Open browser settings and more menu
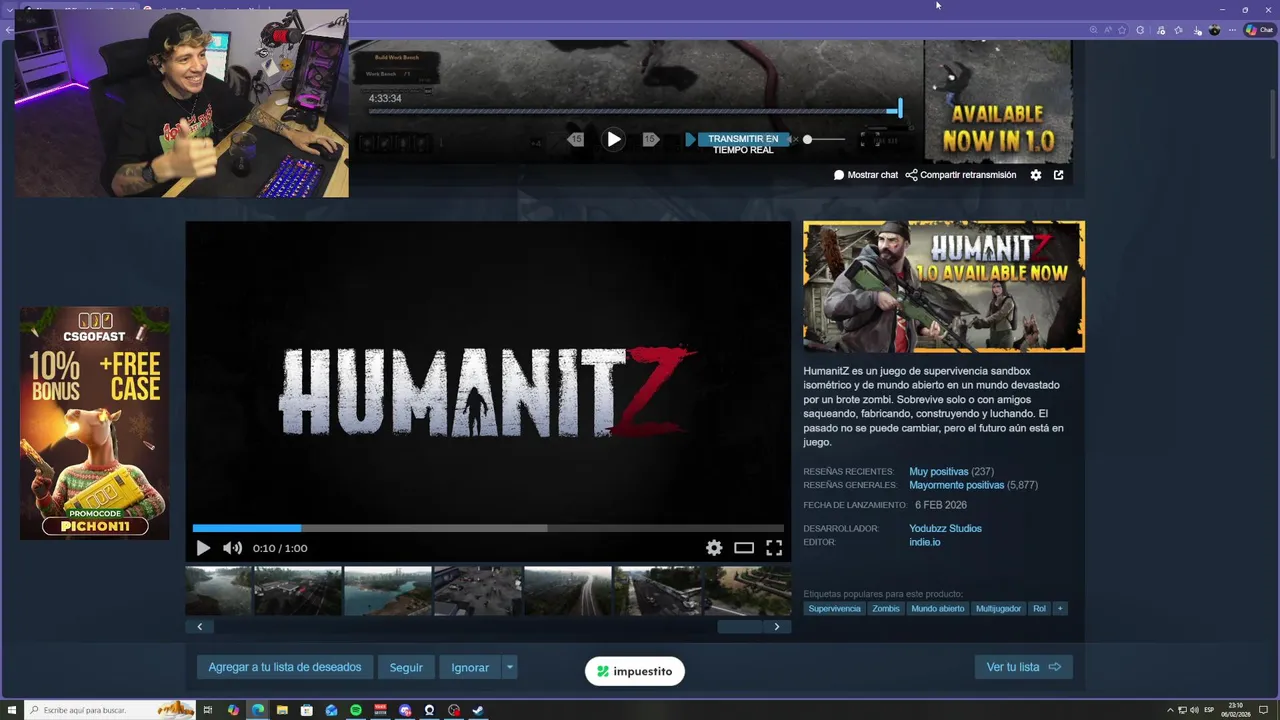The width and height of the screenshot is (1280, 720). coord(1232,30)
